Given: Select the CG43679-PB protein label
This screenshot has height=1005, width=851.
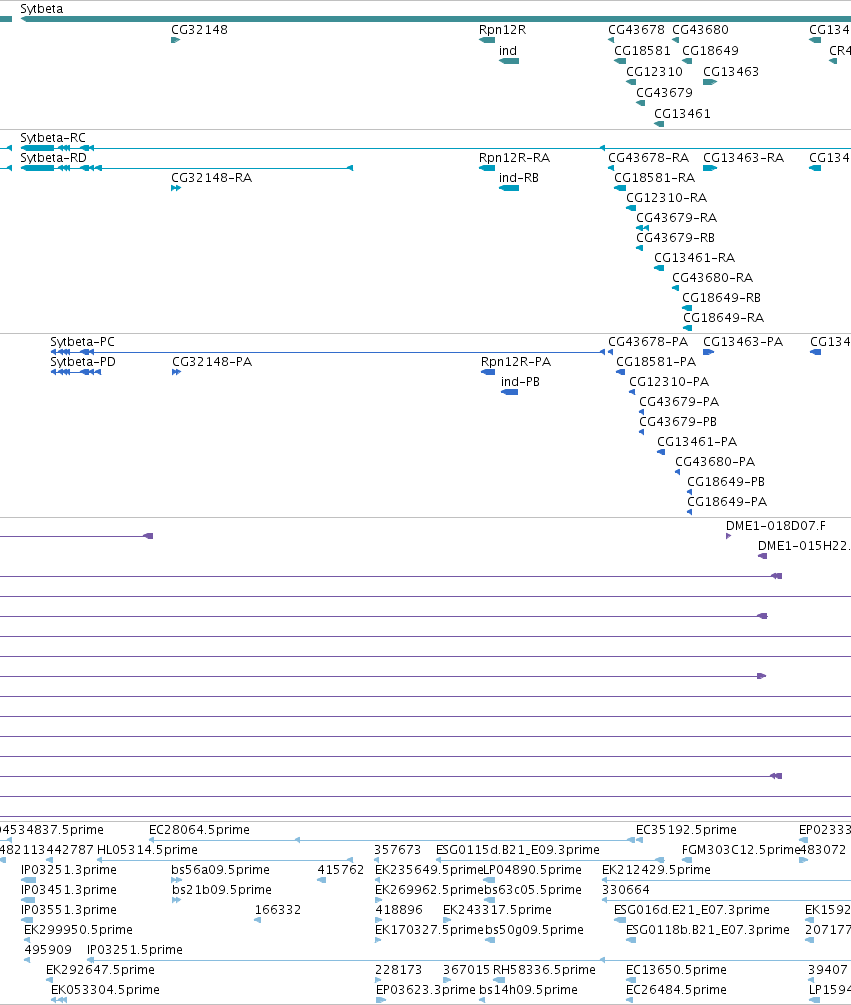Looking at the screenshot, I should click(677, 422).
